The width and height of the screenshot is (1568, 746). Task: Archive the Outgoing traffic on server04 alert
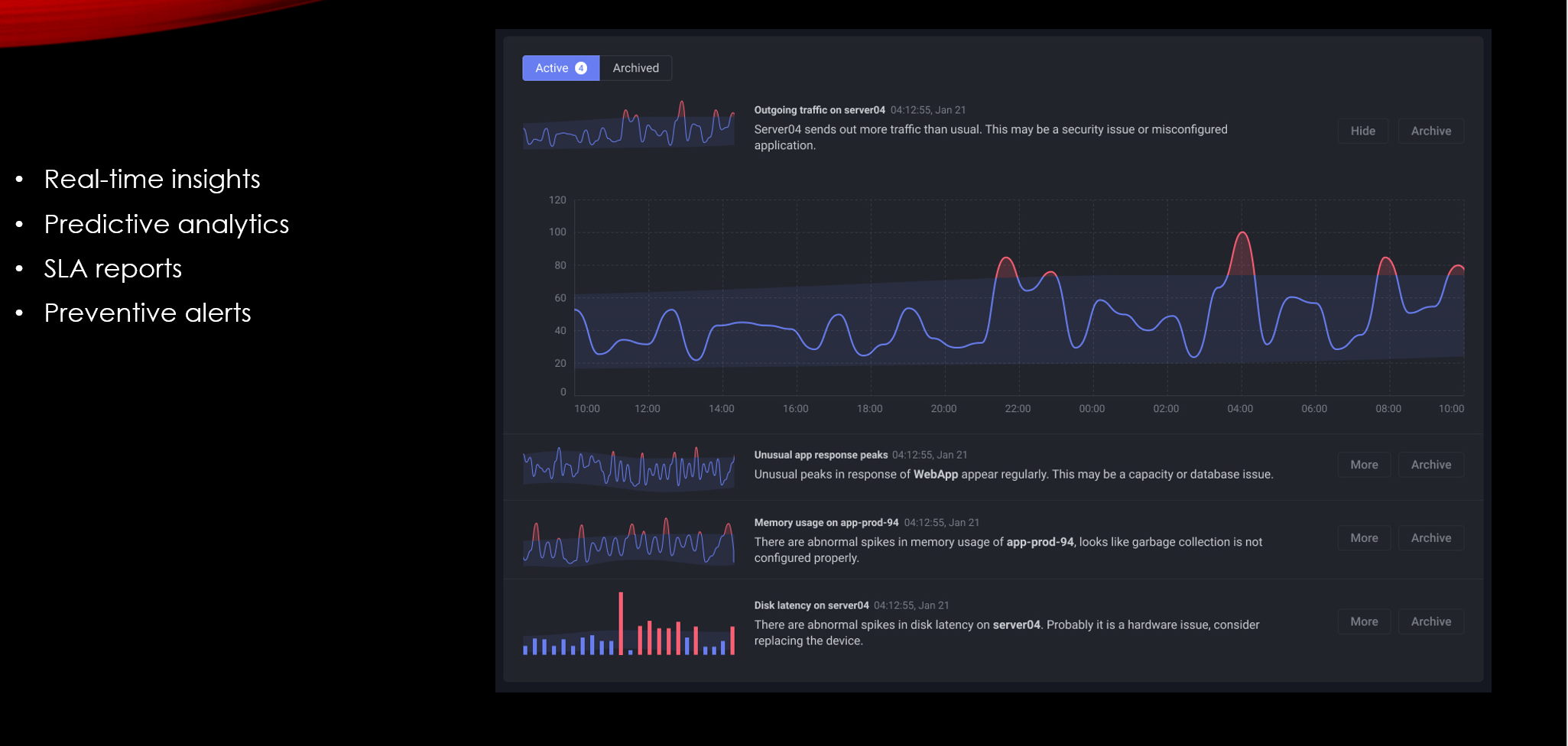point(1430,131)
